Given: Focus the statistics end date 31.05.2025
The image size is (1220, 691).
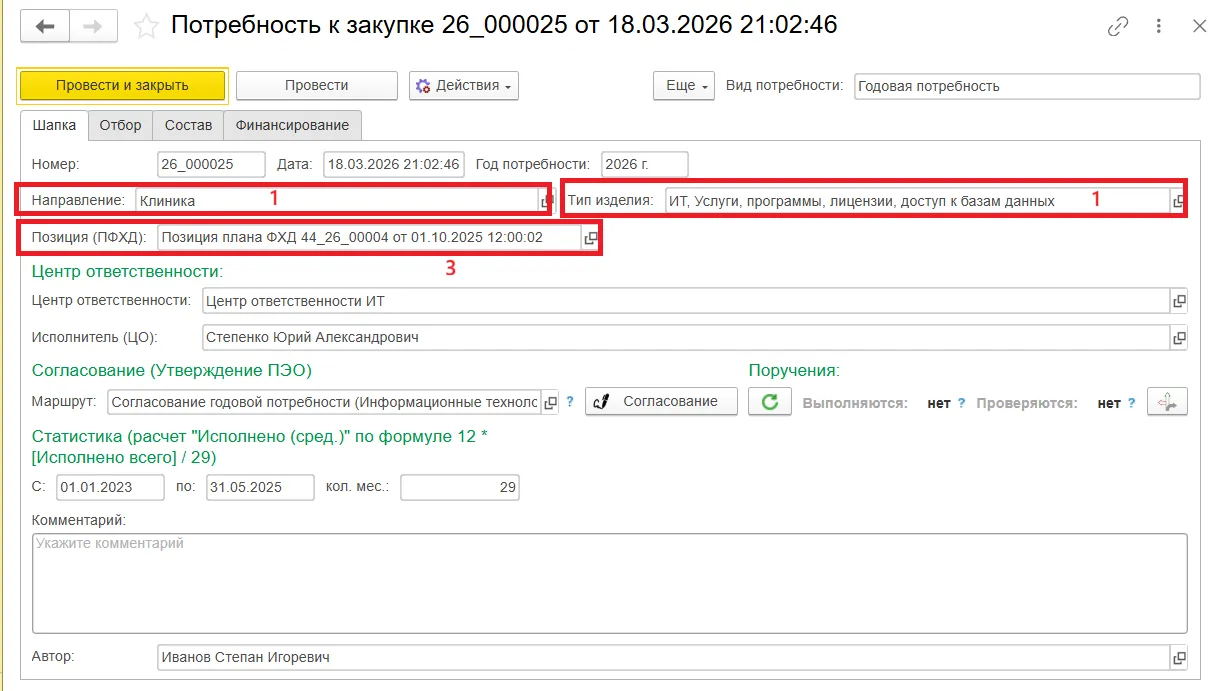Looking at the screenshot, I should click(260, 487).
